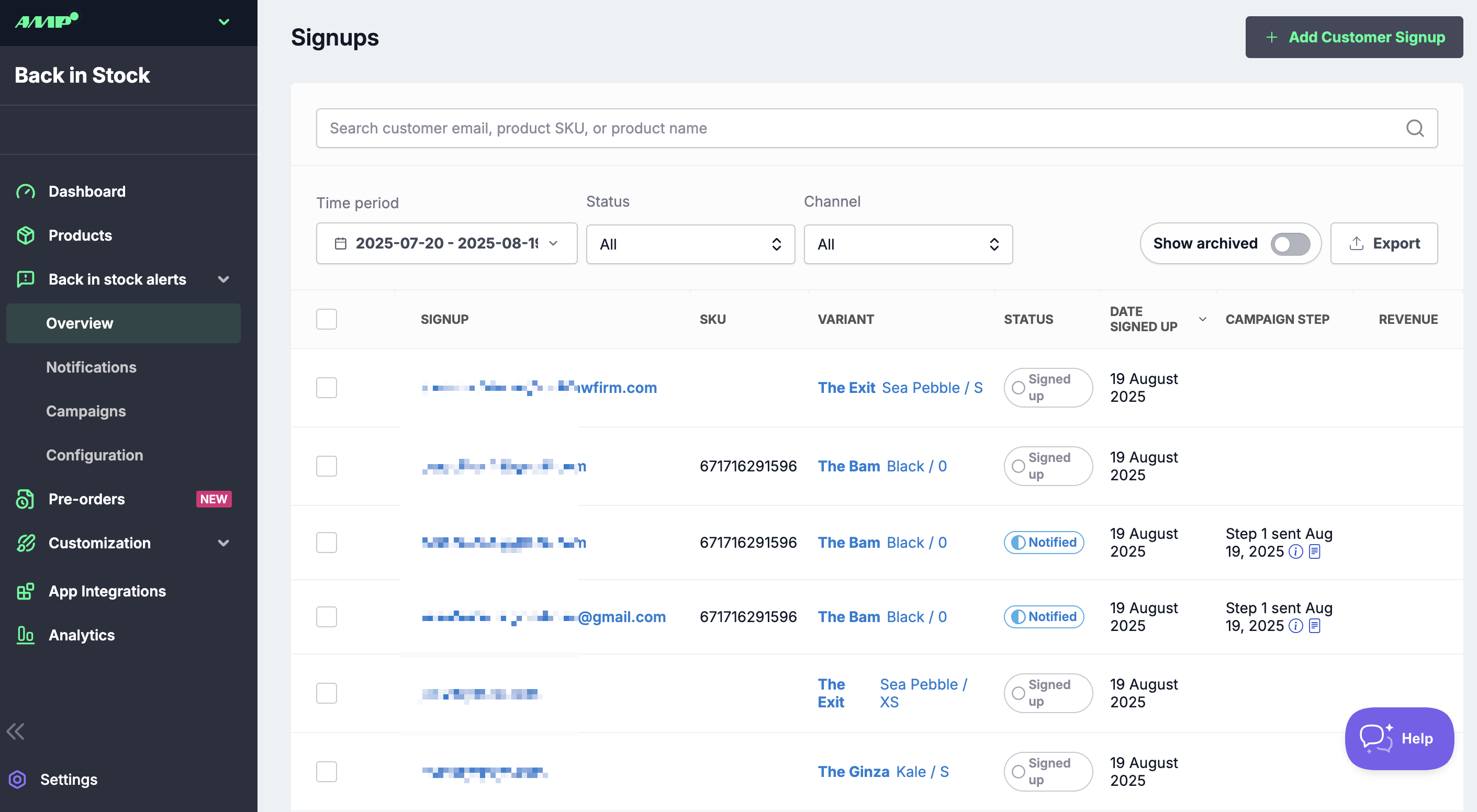Check the checkbox for the first Signed up The Bam row
Image resolution: width=1477 pixels, height=812 pixels.
tap(326, 467)
